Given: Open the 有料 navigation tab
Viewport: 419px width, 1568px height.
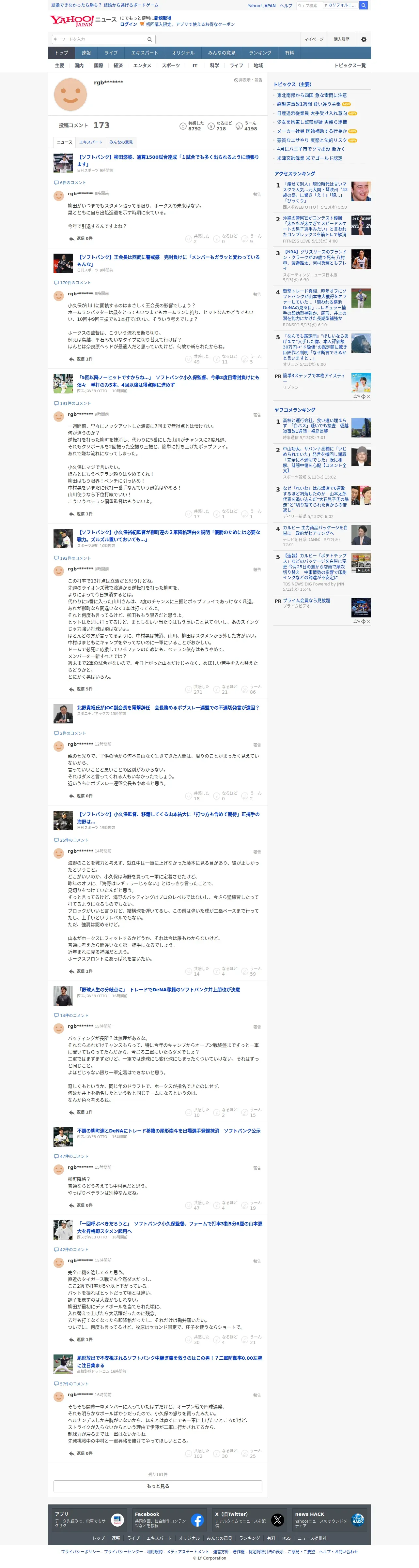Looking at the screenshot, I should pos(289,53).
